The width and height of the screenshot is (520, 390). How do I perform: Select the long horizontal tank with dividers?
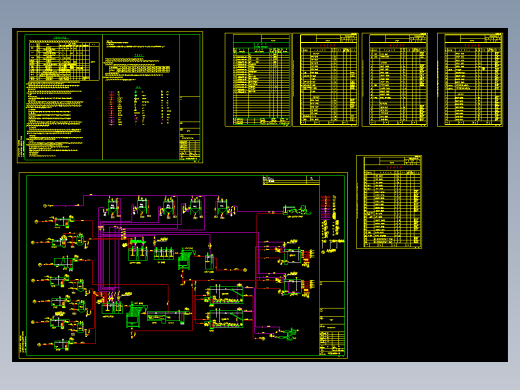point(166,317)
